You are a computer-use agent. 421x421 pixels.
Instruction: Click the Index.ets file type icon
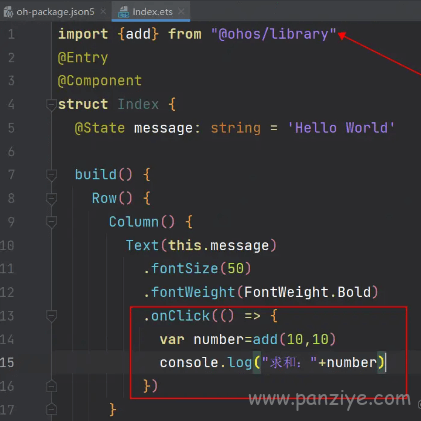click(123, 12)
